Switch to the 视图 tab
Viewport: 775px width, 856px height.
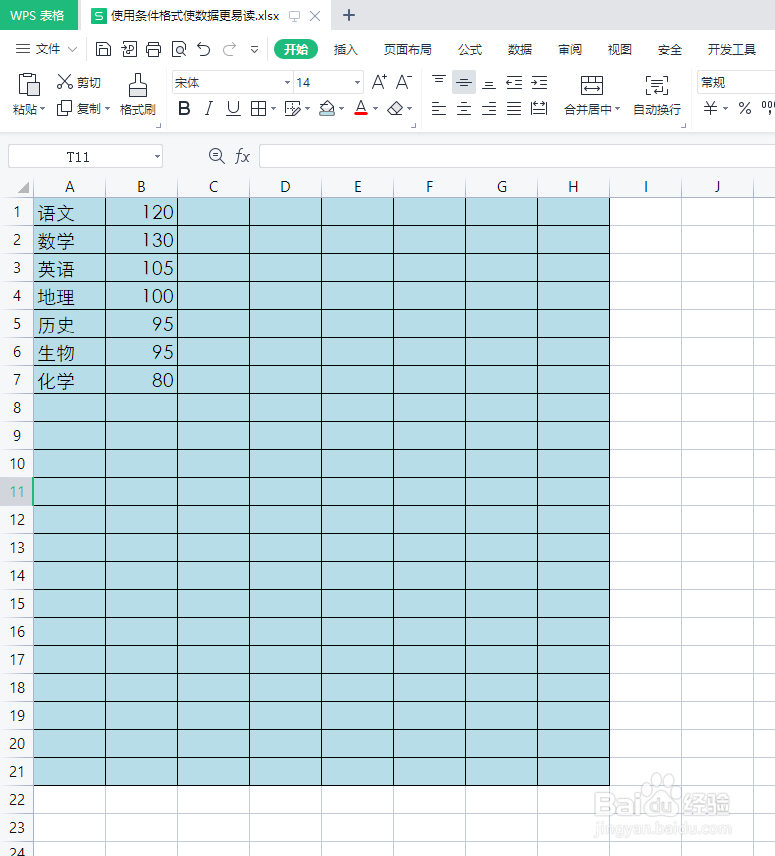[x=619, y=49]
